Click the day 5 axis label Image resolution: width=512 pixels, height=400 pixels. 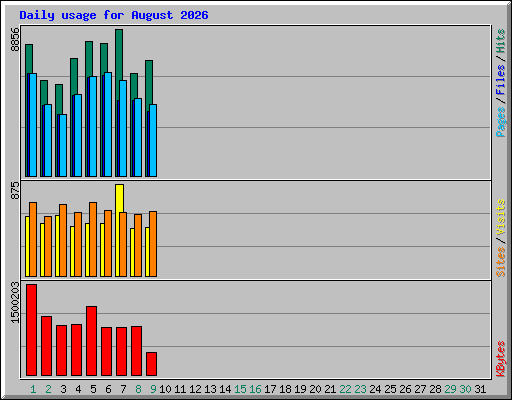click(x=93, y=389)
